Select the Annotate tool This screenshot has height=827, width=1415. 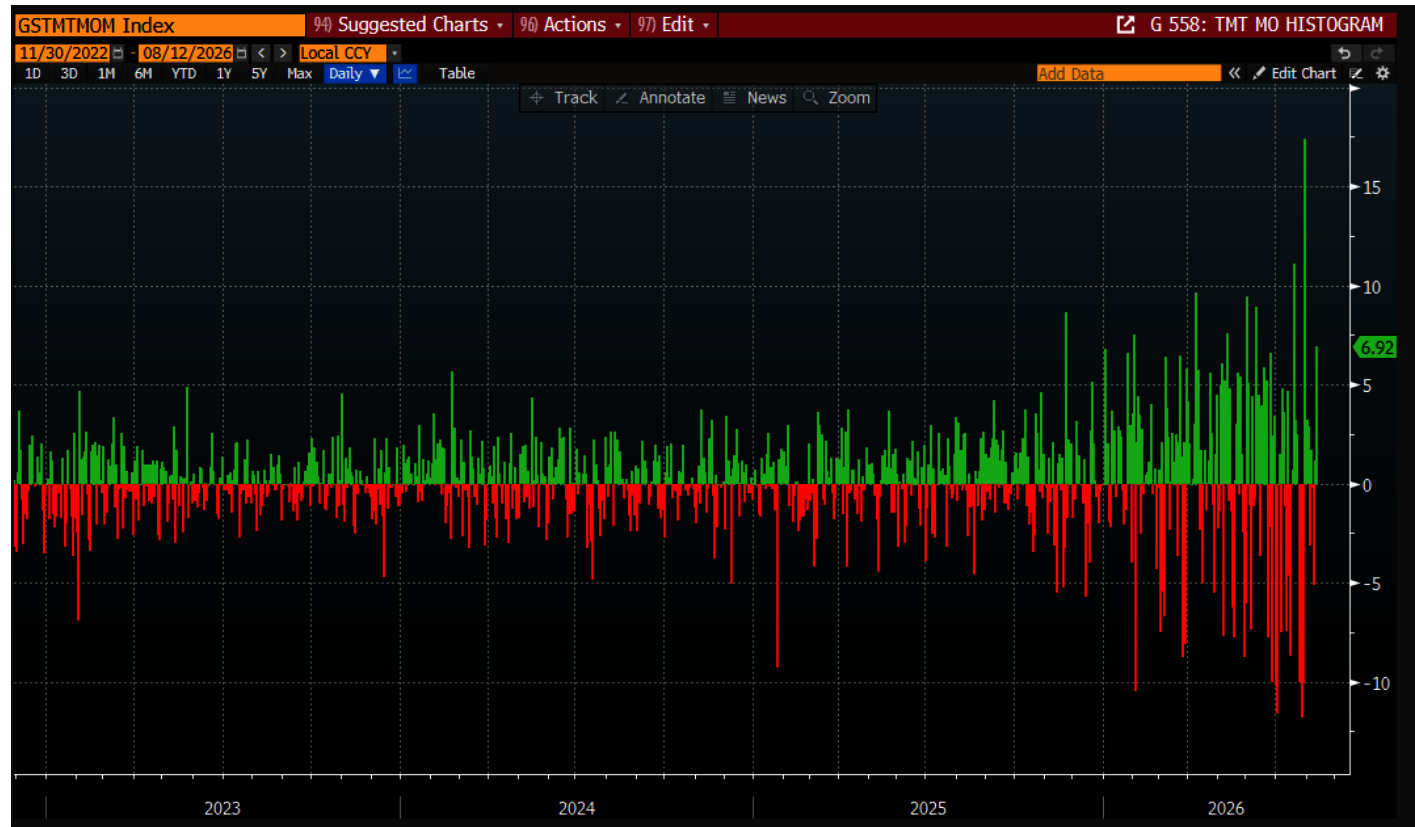660,98
